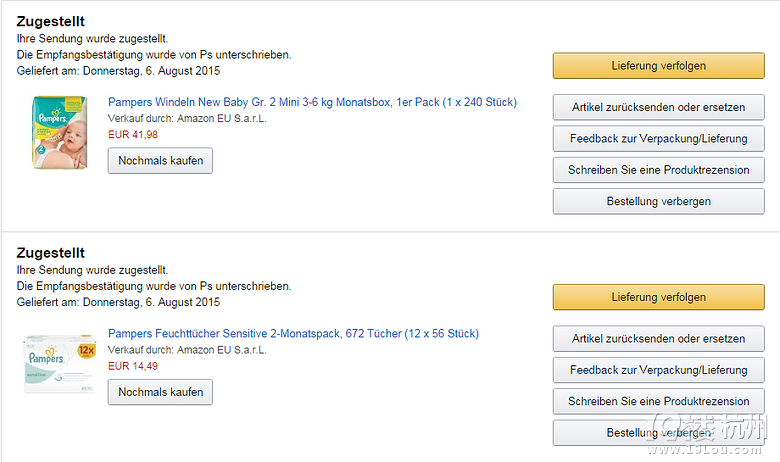This screenshot has width=780, height=462.
Task: Click the EUR 14,49 price text
Action: tap(133, 366)
